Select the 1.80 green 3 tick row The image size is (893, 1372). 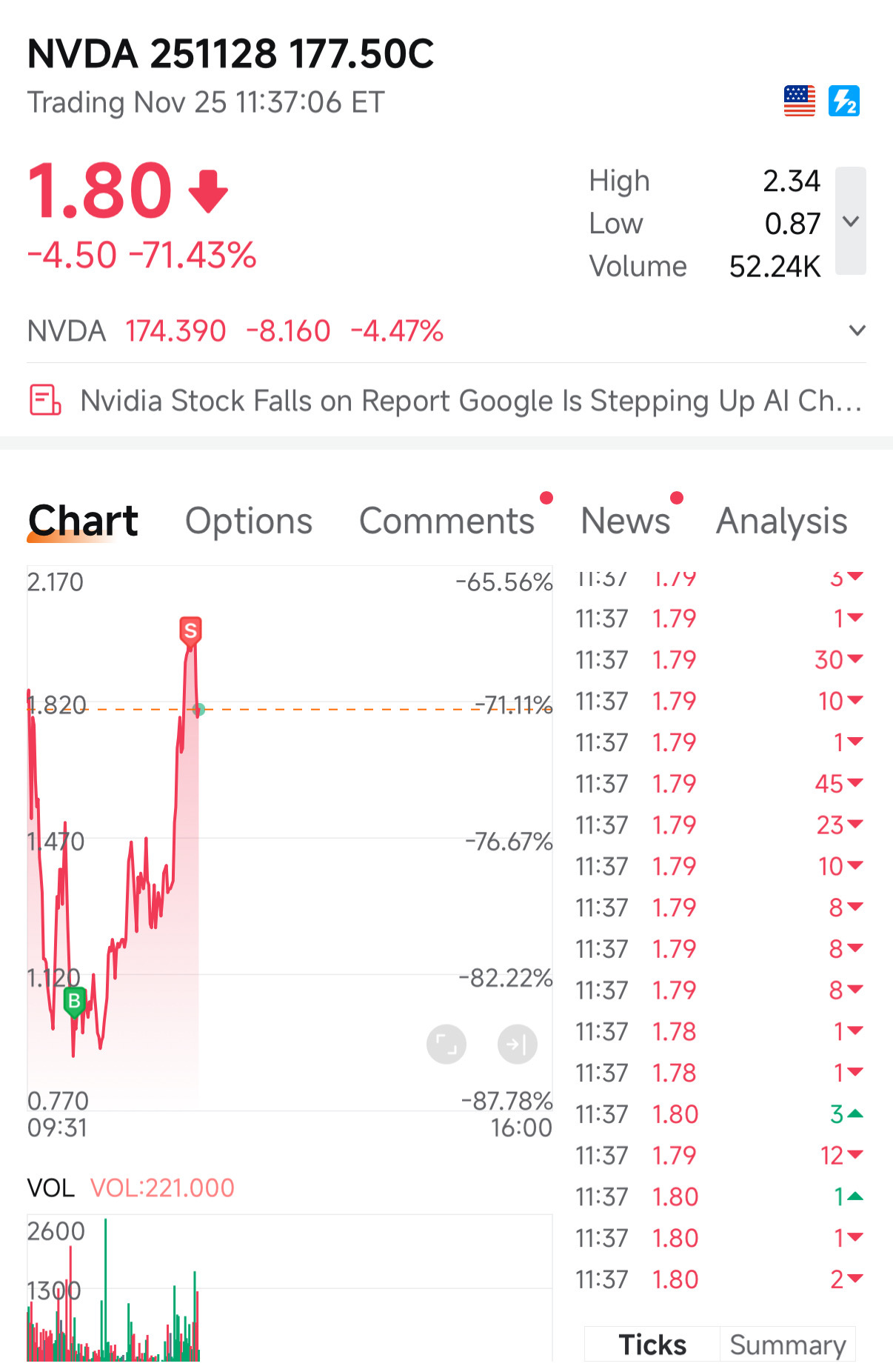pos(720,1114)
